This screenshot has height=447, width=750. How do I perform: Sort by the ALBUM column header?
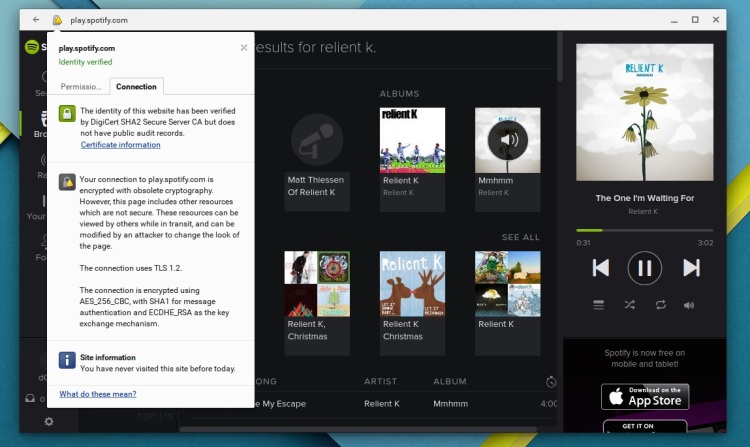tap(450, 382)
